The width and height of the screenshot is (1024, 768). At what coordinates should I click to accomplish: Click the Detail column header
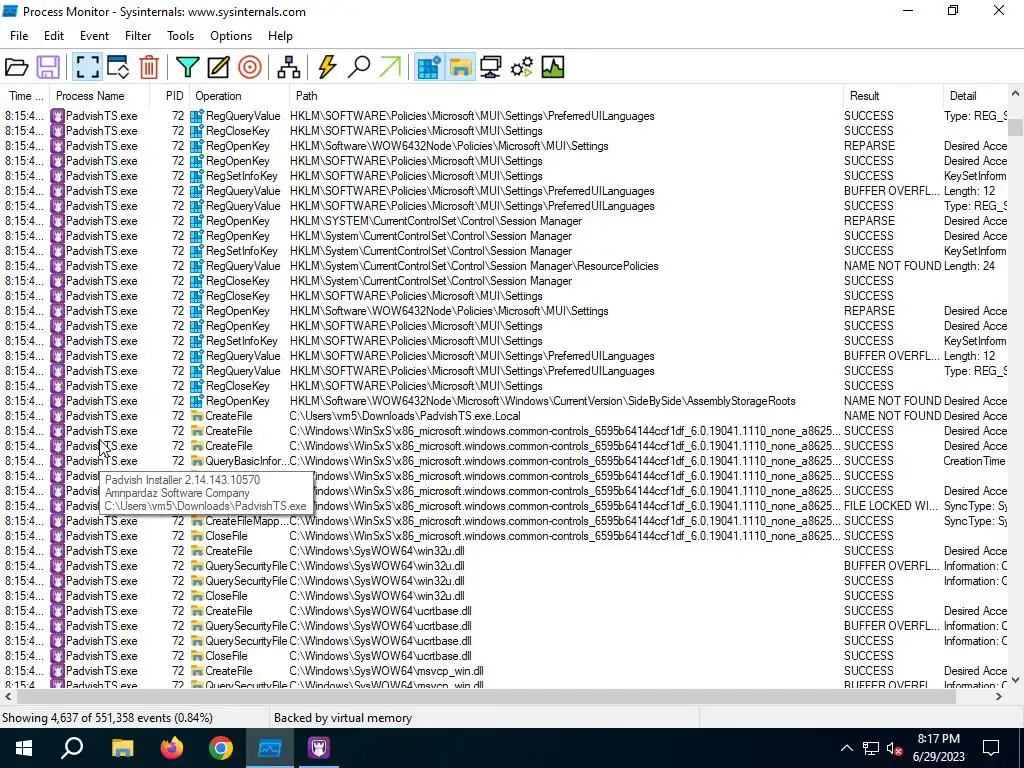coord(976,96)
